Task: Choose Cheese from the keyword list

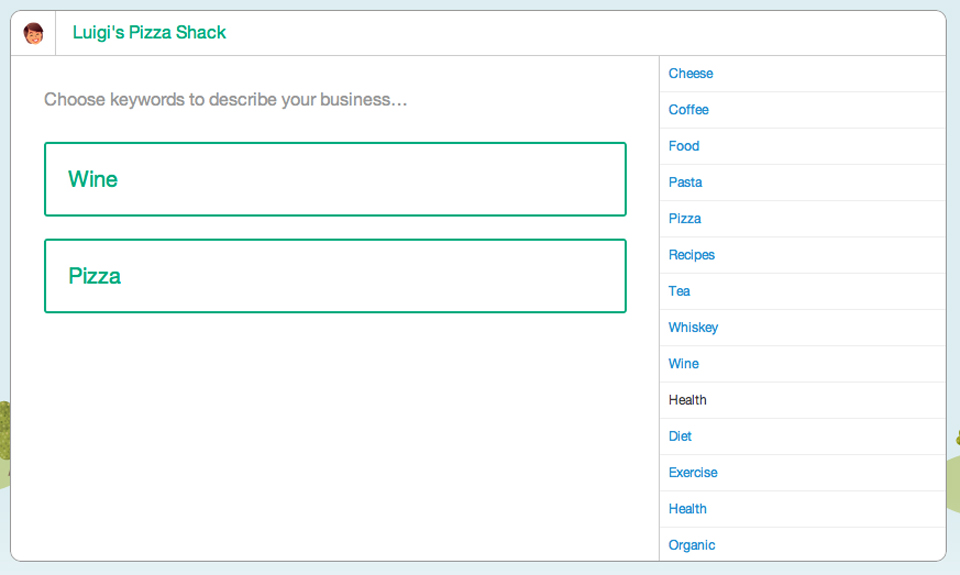Action: coord(802,73)
